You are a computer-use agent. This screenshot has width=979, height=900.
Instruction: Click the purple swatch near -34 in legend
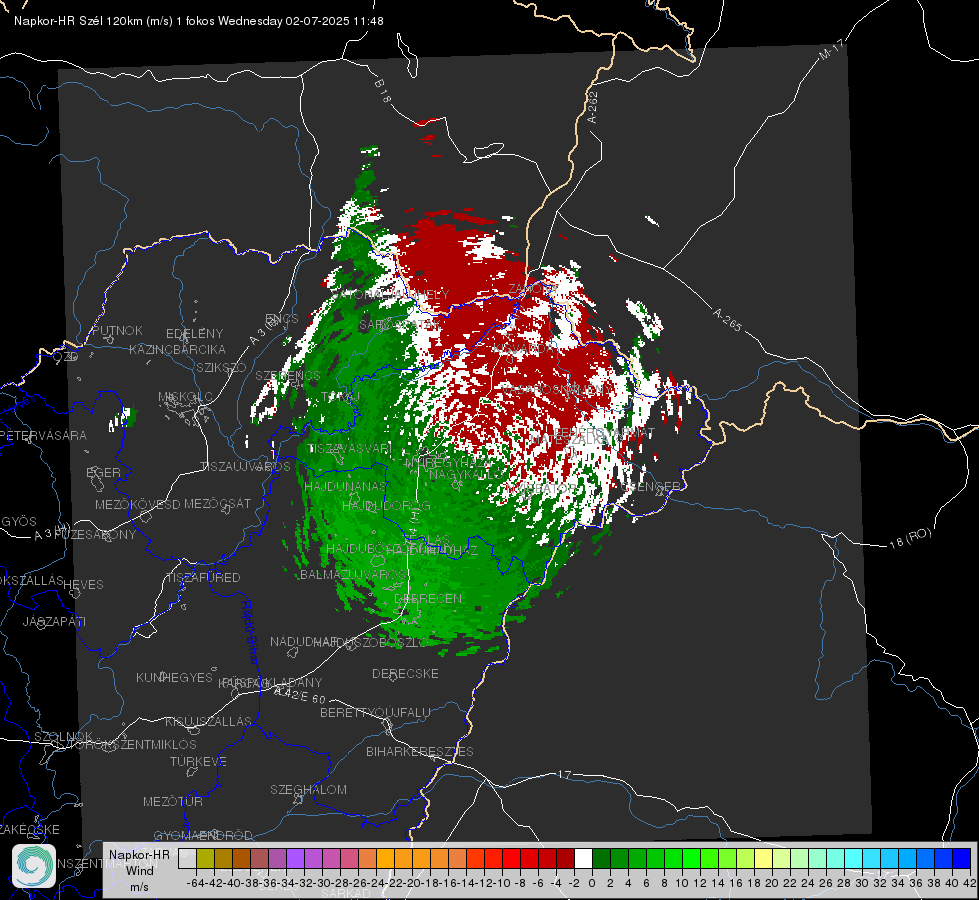(295, 858)
